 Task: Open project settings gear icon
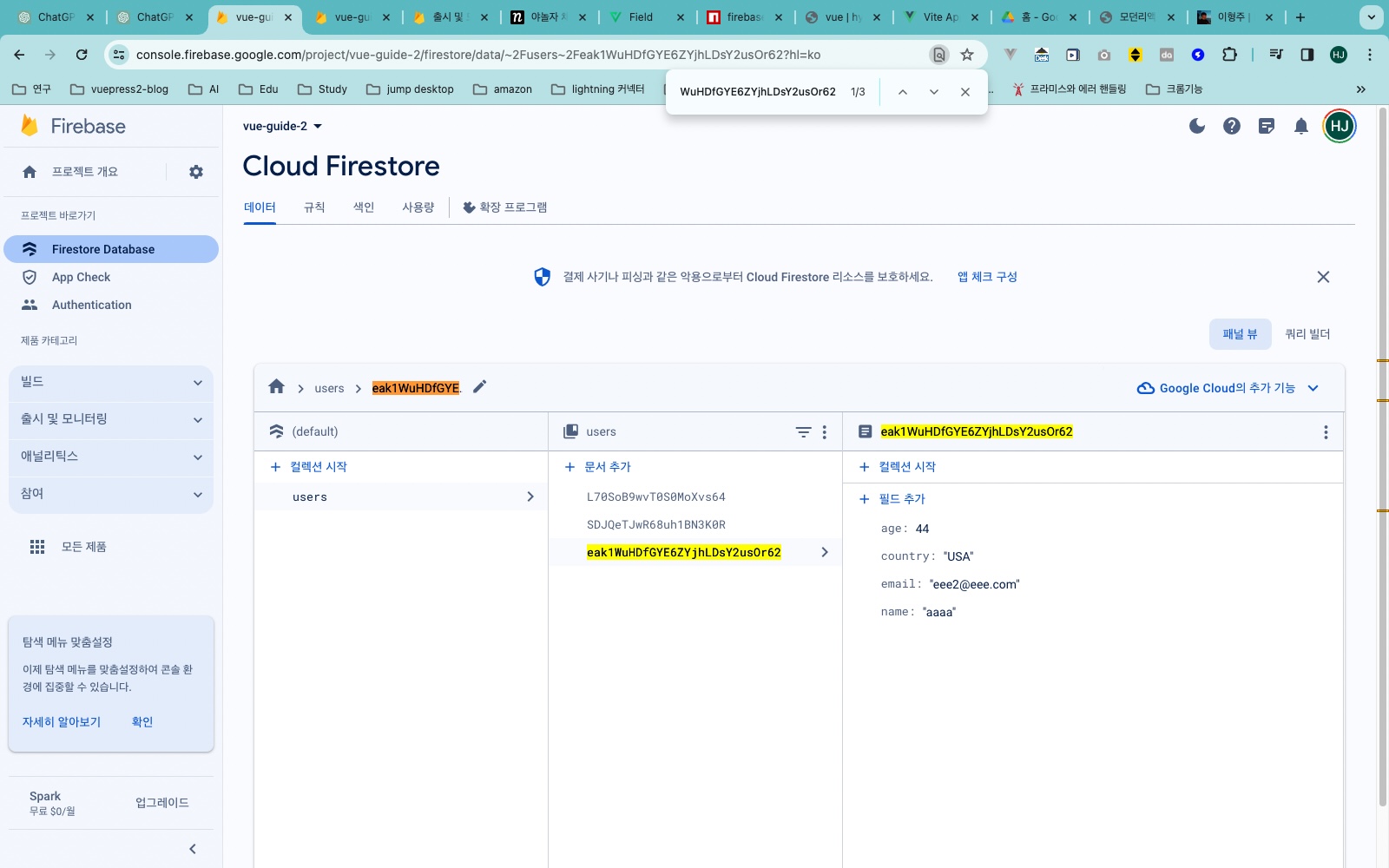[196, 172]
